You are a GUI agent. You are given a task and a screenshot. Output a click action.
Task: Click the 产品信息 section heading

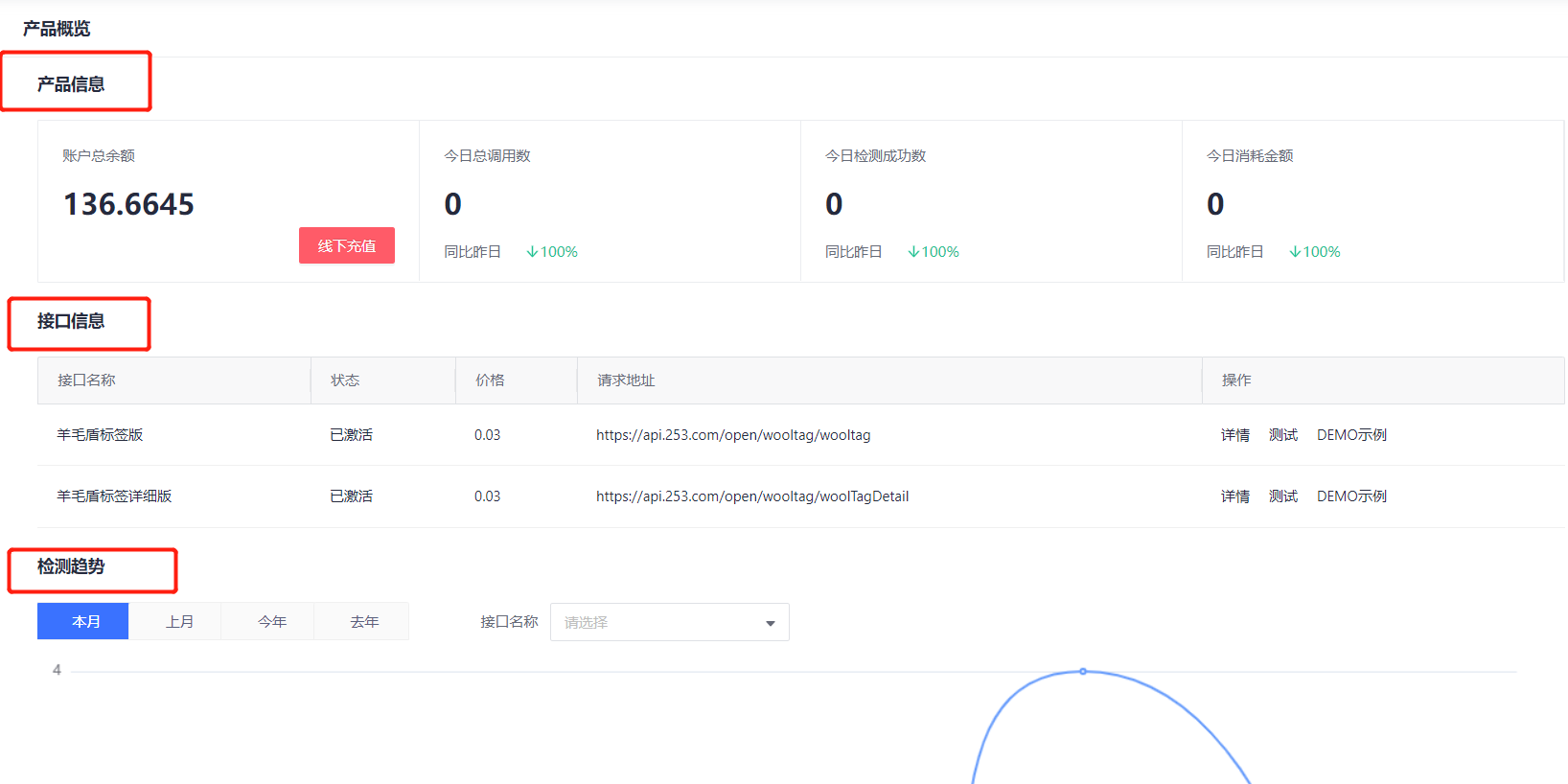pos(71,84)
